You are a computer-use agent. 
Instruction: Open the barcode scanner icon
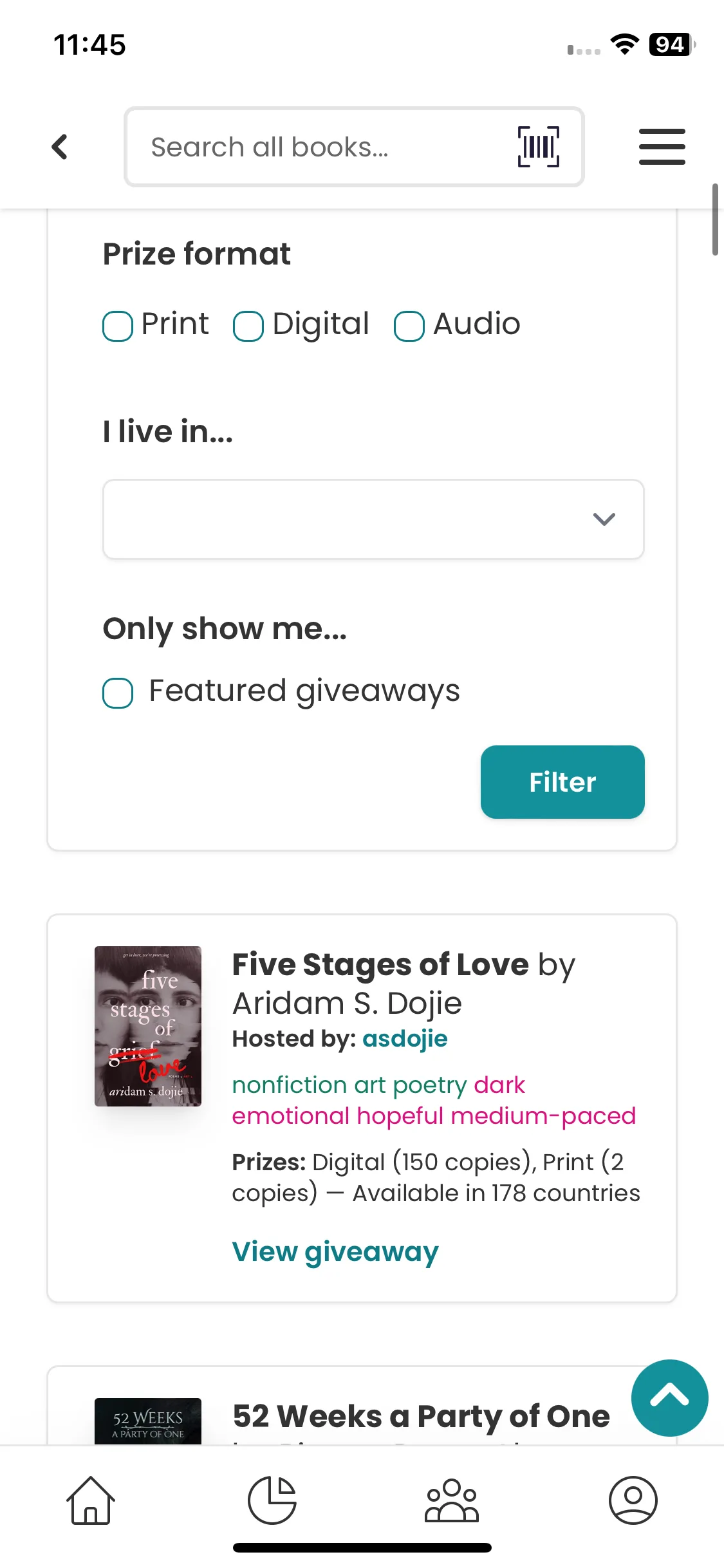click(x=538, y=147)
